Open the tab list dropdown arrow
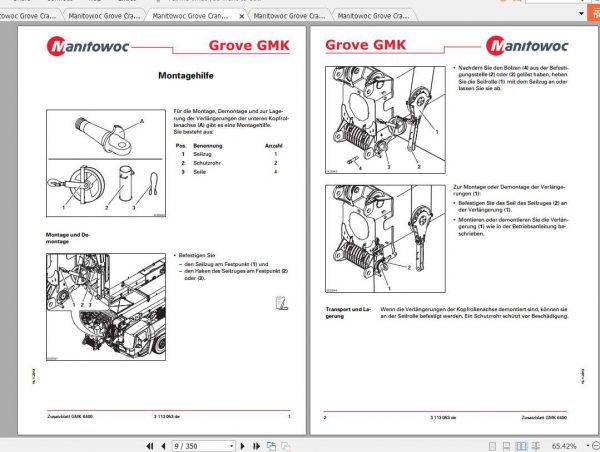 (581, 14)
